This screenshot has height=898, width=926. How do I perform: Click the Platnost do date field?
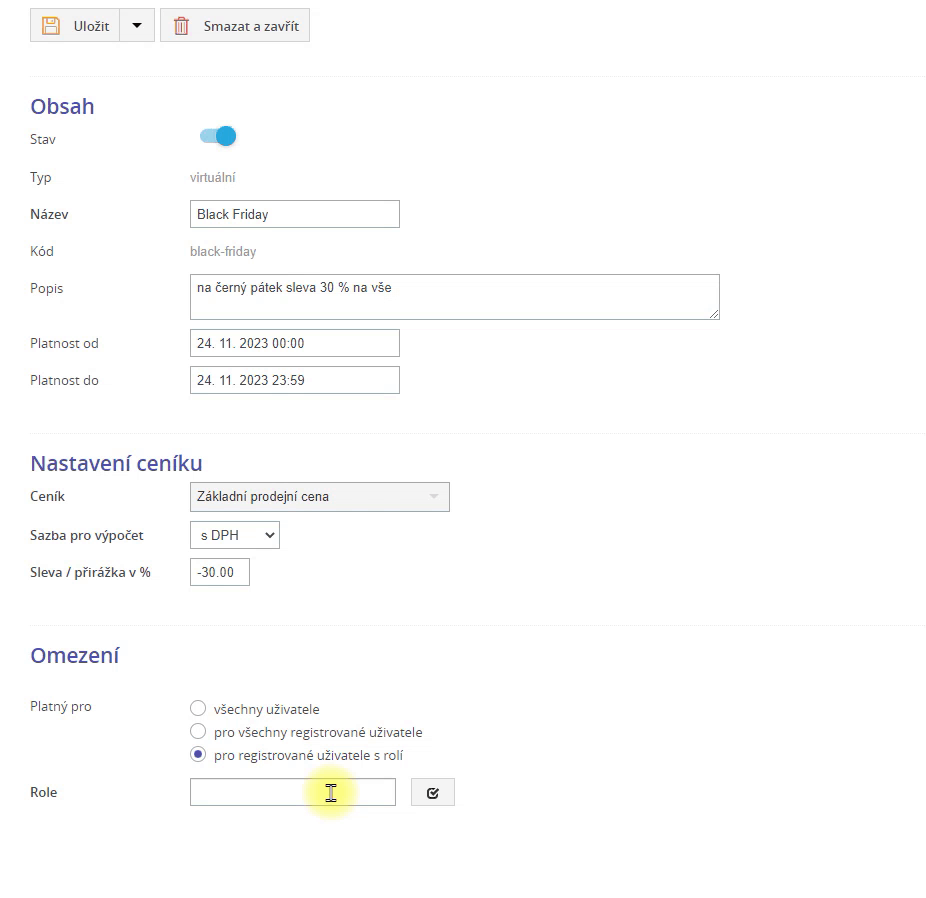(294, 380)
